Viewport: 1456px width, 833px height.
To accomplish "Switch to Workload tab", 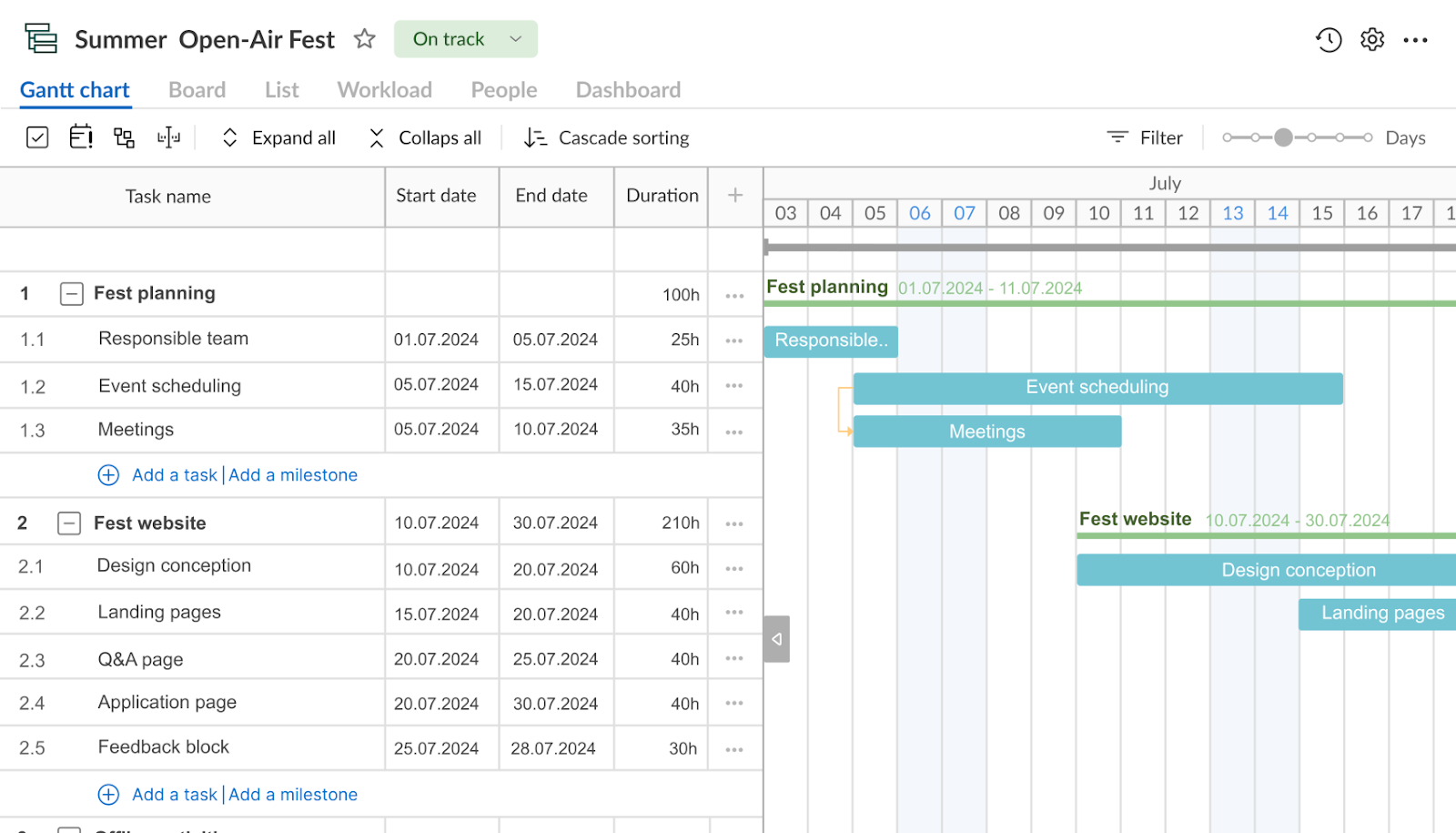I will (385, 90).
